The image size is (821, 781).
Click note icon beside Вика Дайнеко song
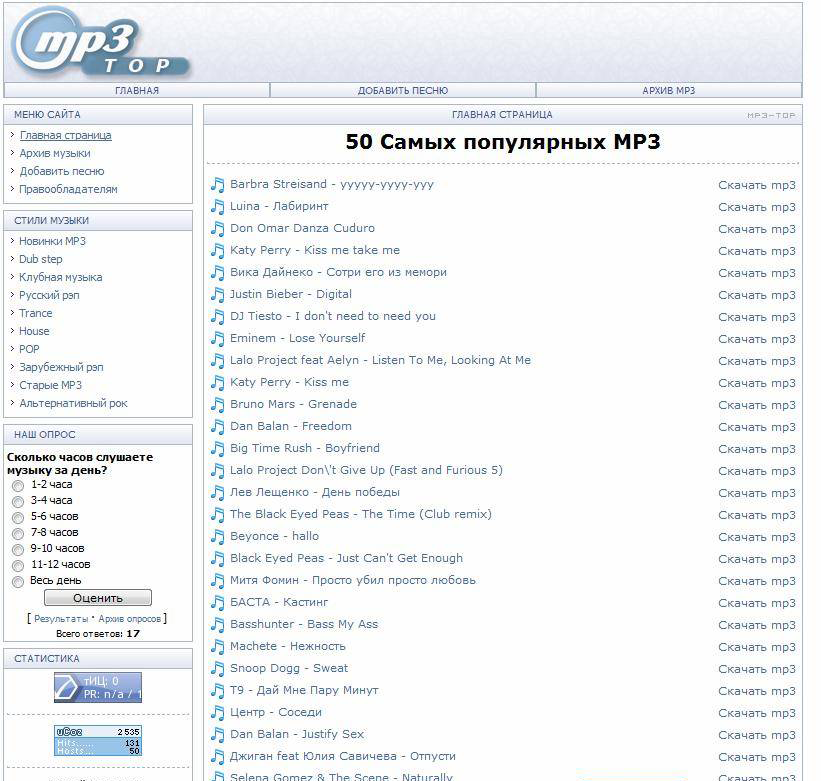[x=217, y=273]
